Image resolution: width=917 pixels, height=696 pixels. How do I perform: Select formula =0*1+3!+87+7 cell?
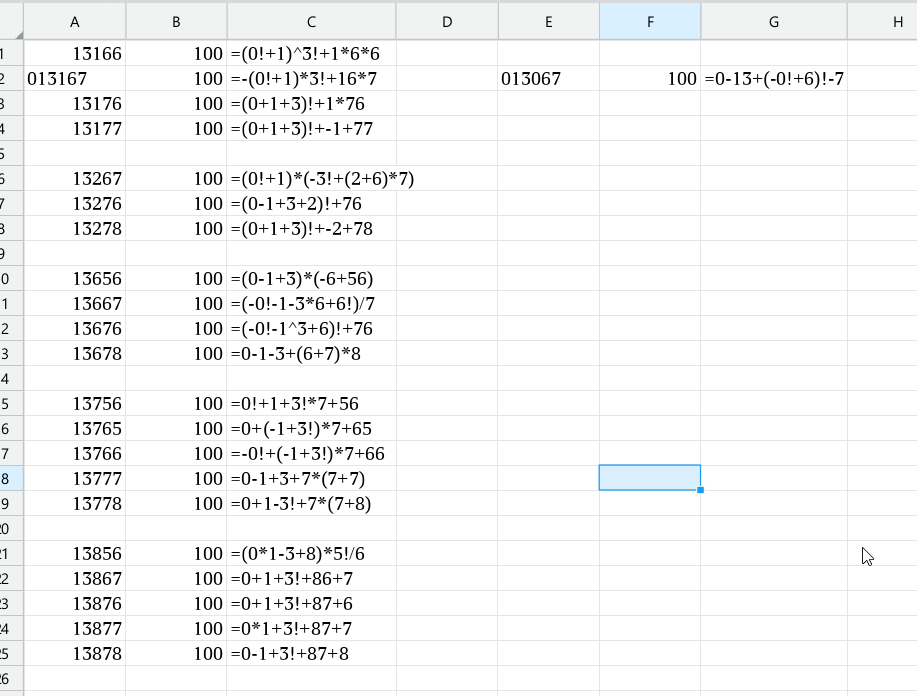click(311, 629)
